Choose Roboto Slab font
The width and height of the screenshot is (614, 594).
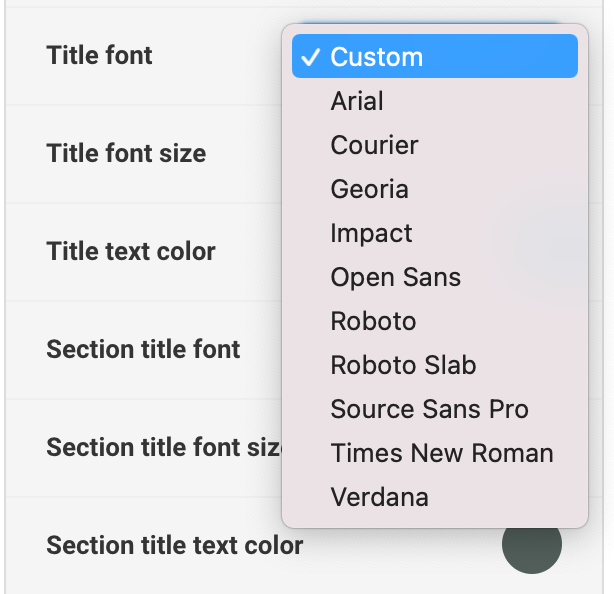pos(435,365)
